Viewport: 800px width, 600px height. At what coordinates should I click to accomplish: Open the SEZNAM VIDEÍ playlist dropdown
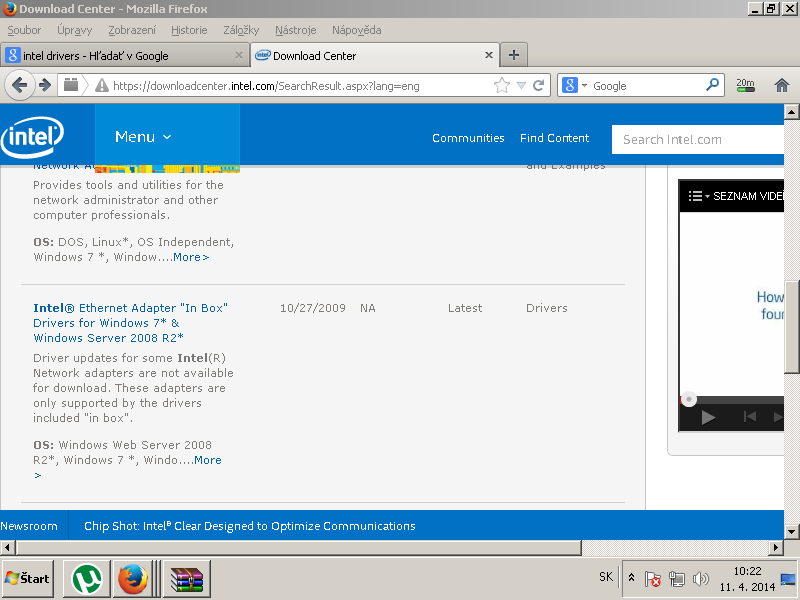click(735, 196)
